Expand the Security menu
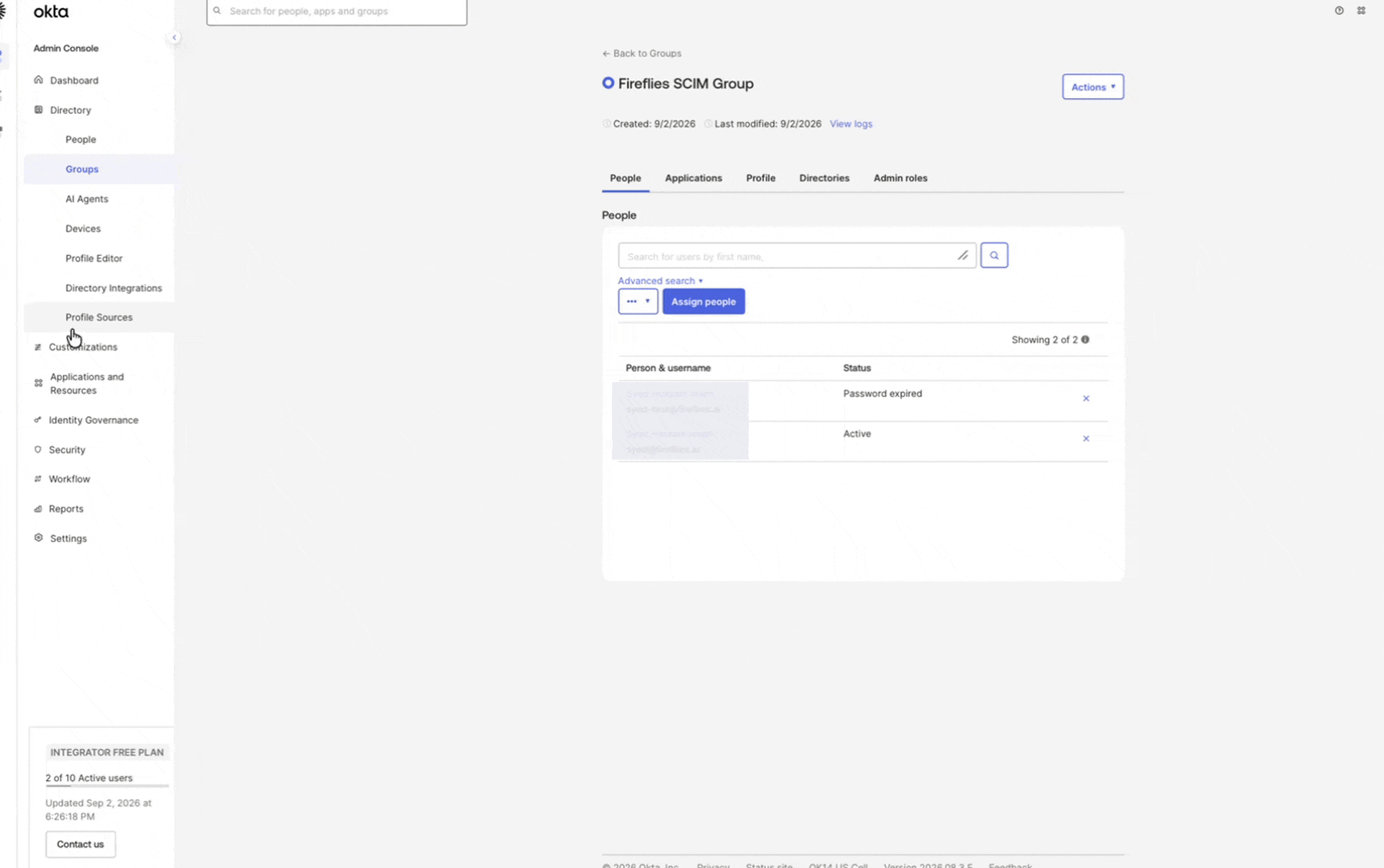The height and width of the screenshot is (868, 1384). tap(67, 449)
